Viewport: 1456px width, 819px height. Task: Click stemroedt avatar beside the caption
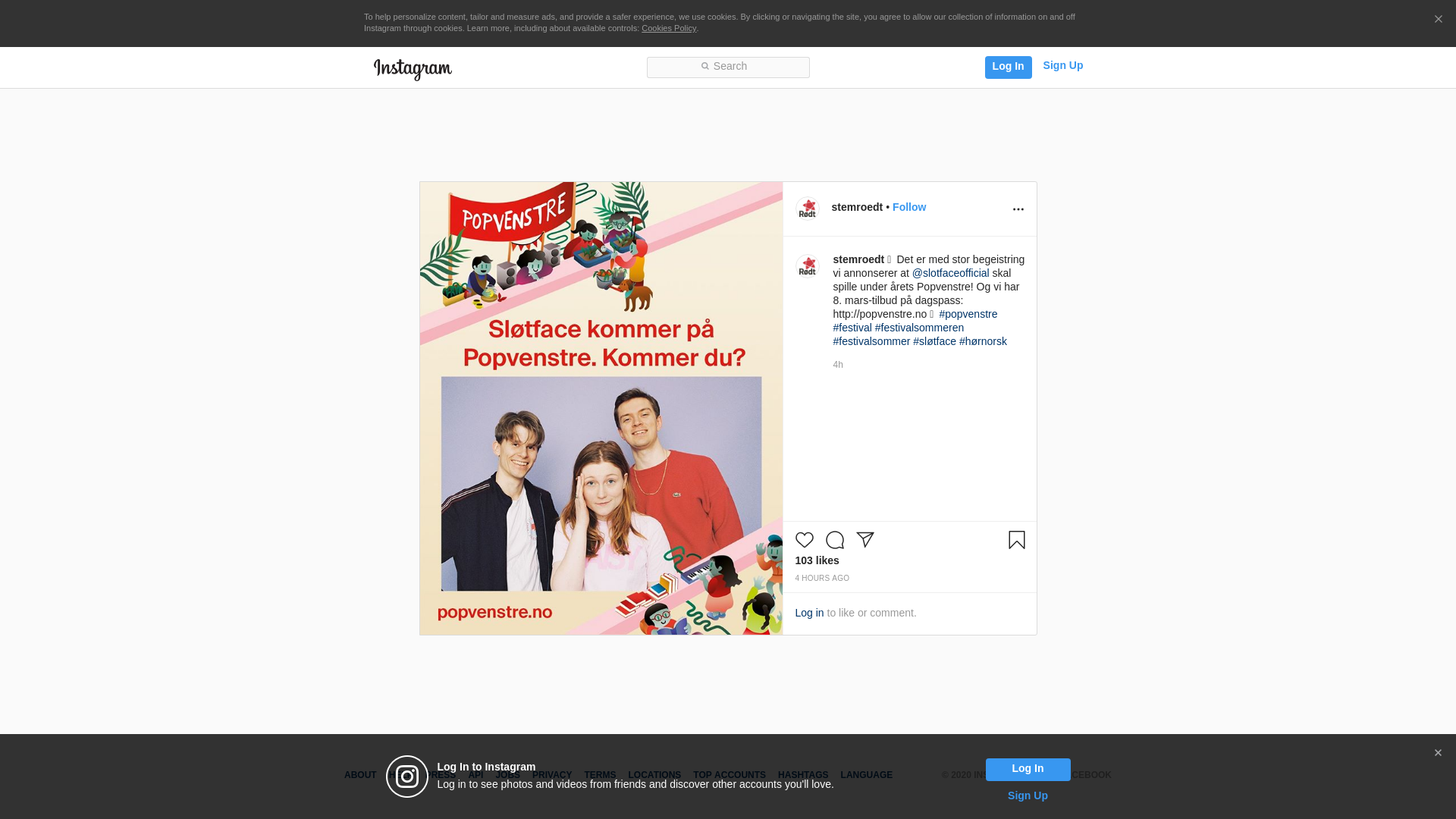tap(807, 266)
